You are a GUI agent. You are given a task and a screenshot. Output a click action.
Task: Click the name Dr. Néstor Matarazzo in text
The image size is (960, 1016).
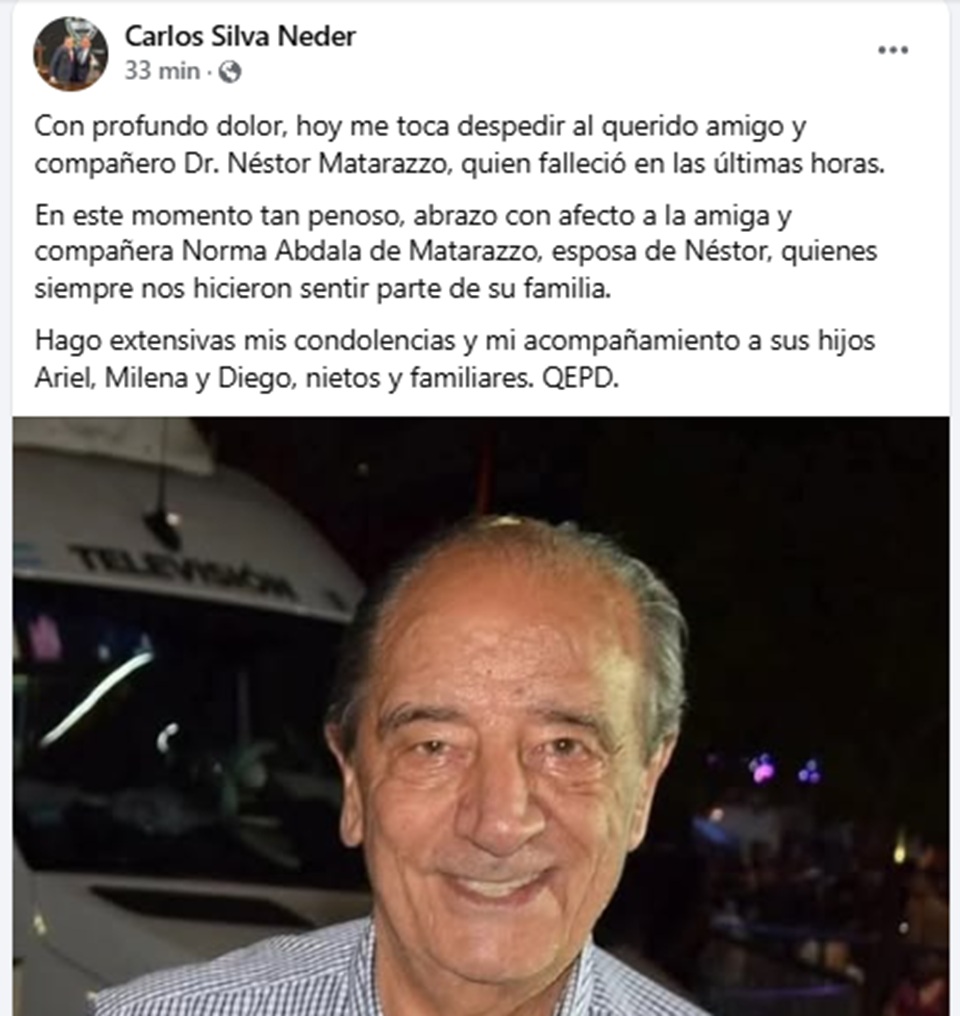(x=316, y=163)
